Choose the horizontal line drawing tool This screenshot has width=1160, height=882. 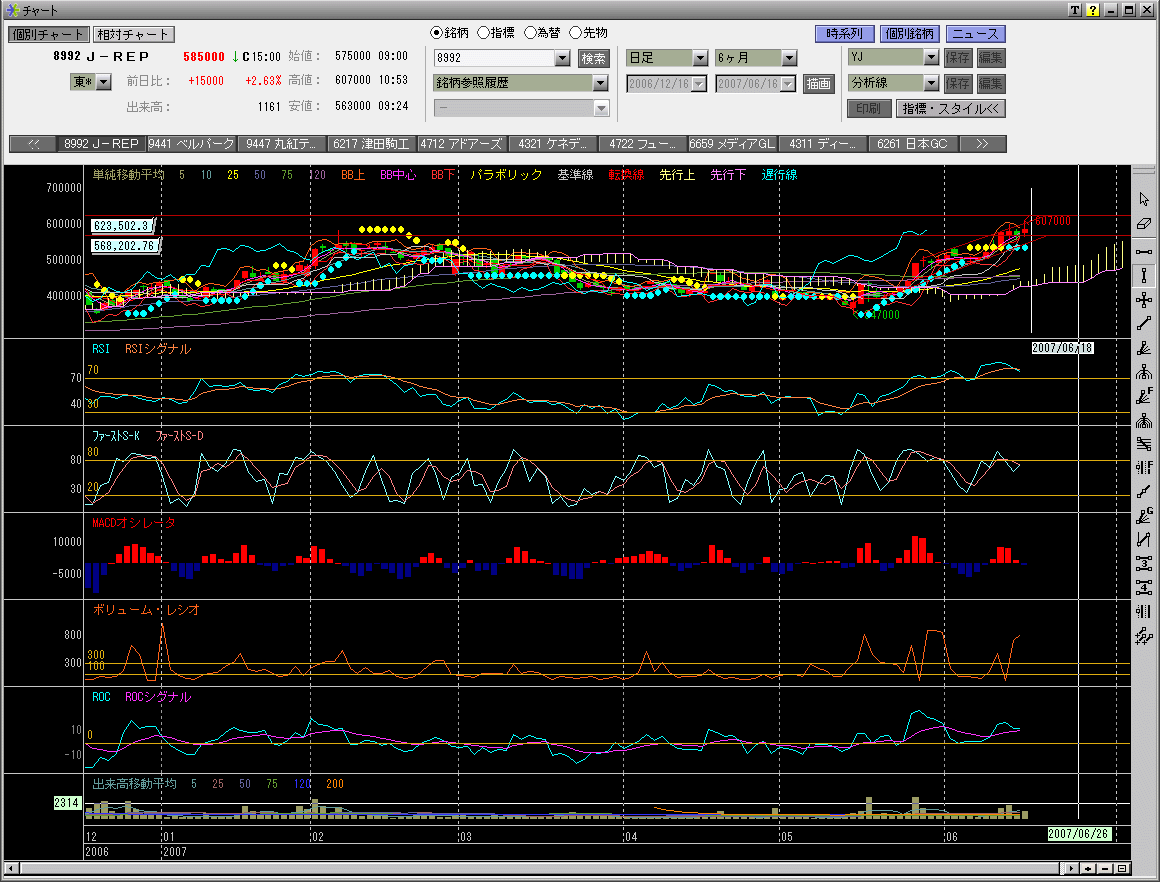tap(1144, 251)
